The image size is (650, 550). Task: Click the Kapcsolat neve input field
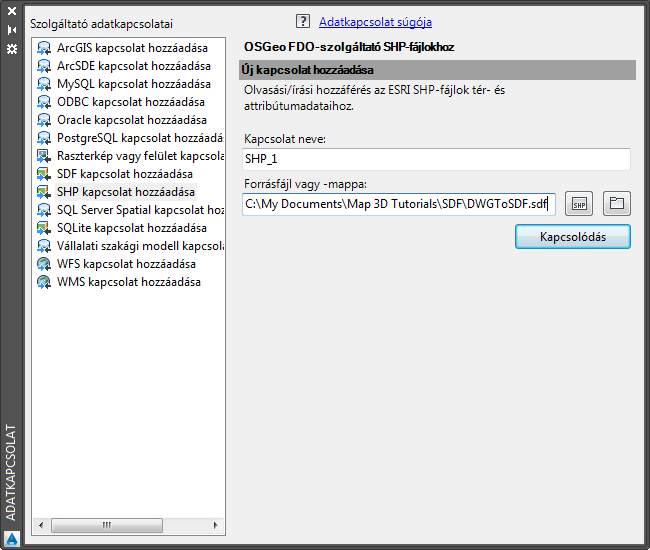[436, 159]
